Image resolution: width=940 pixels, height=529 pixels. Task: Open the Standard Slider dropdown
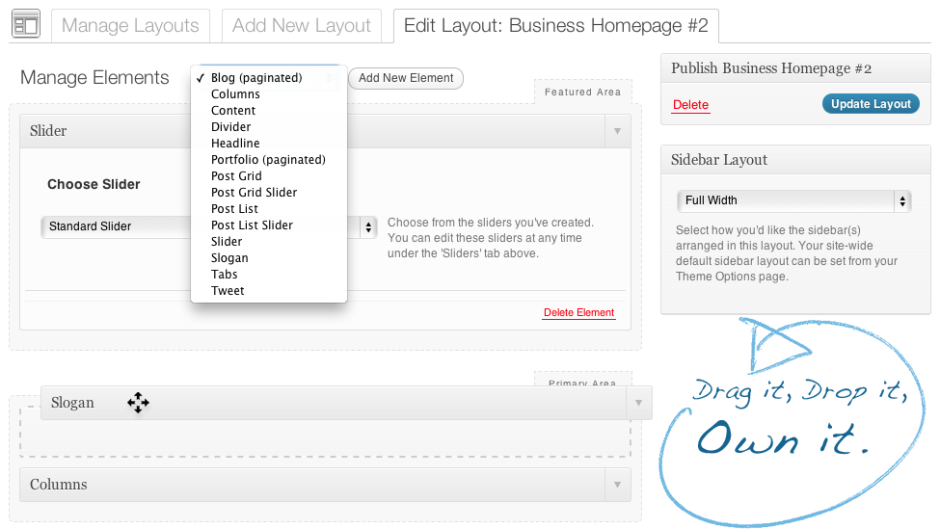point(368,227)
